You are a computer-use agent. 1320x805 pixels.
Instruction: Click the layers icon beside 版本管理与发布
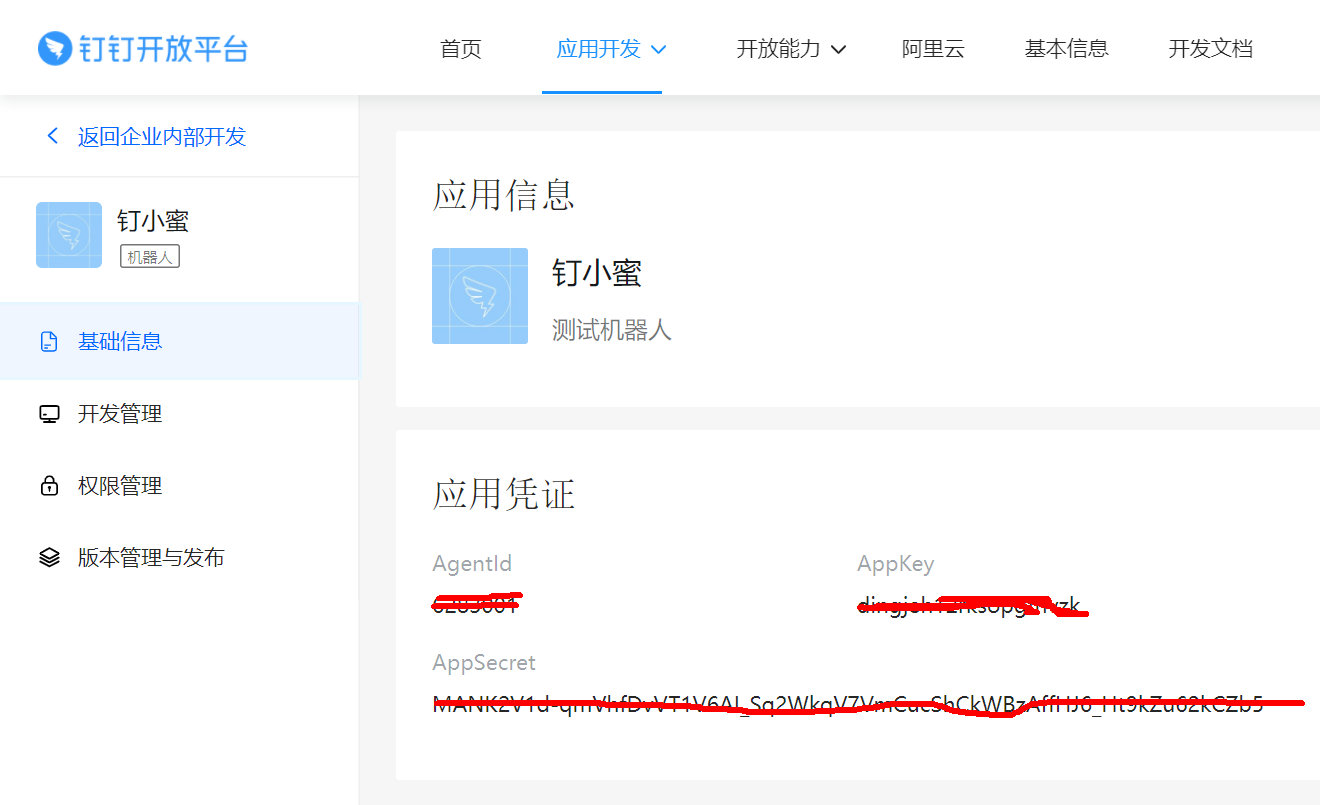pyautogui.click(x=49, y=558)
